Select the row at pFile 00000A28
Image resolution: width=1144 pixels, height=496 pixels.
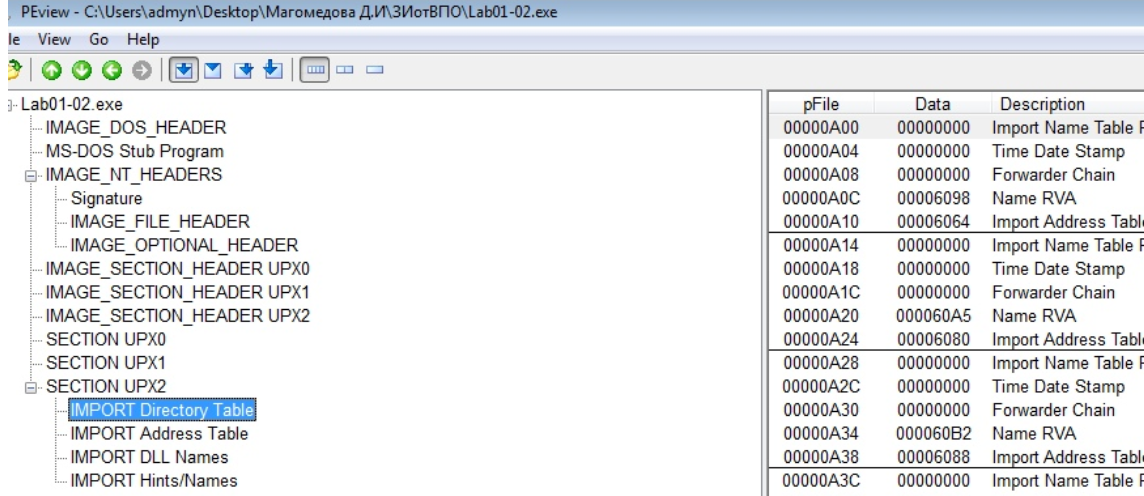pos(956,363)
